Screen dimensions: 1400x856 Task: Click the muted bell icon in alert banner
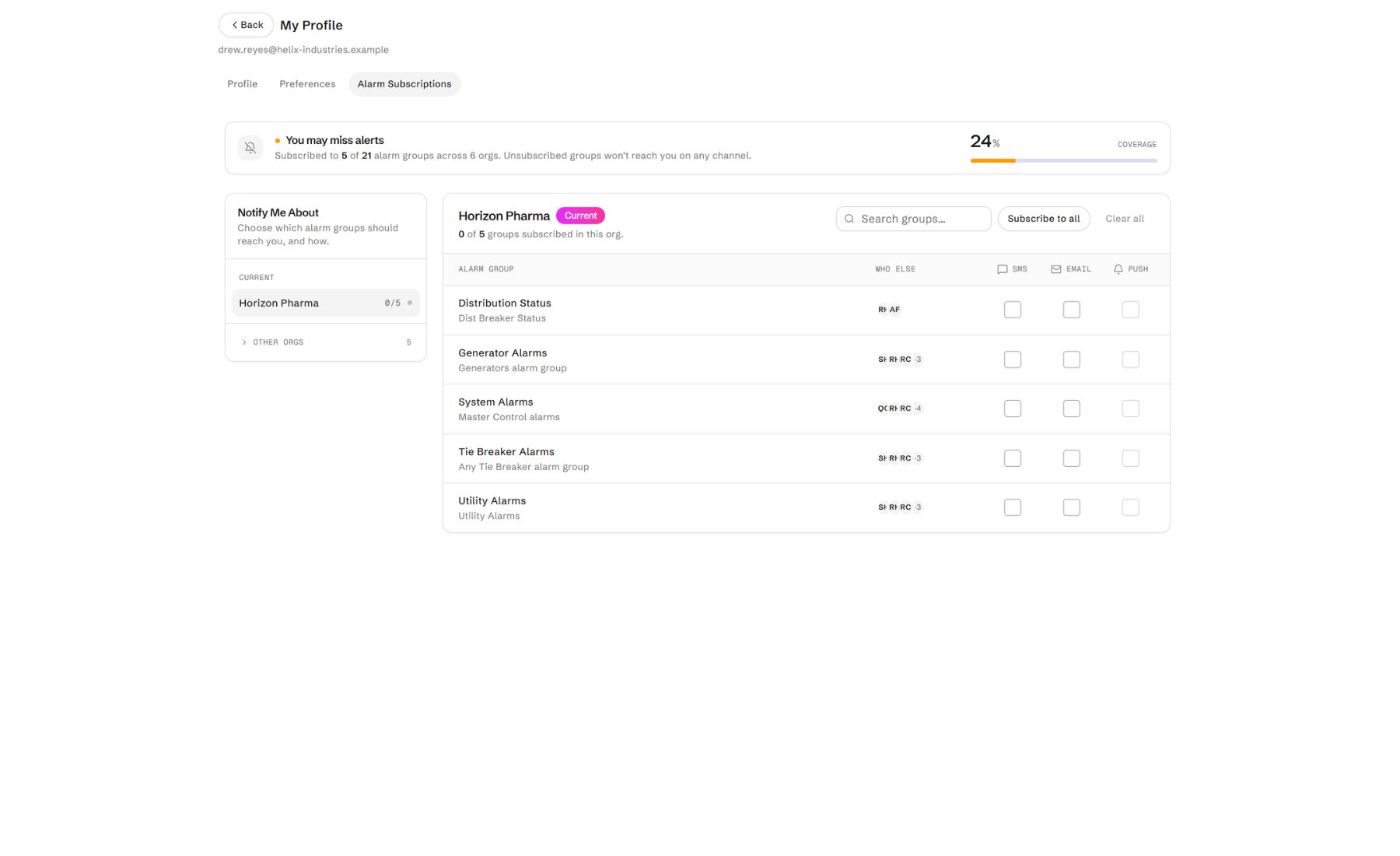click(x=250, y=147)
